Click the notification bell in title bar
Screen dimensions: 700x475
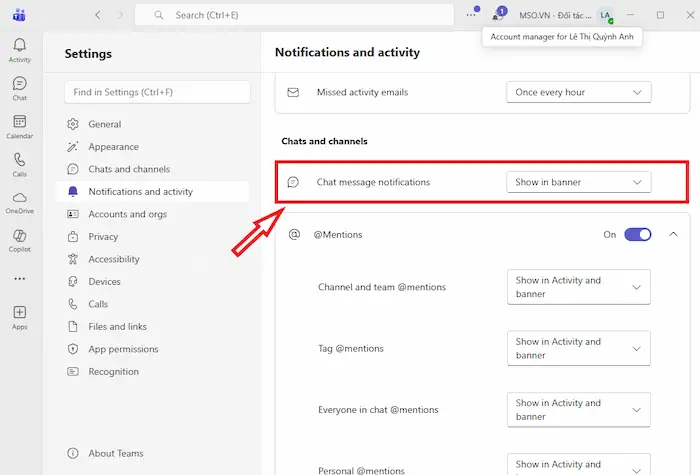pyautogui.click(x=499, y=15)
